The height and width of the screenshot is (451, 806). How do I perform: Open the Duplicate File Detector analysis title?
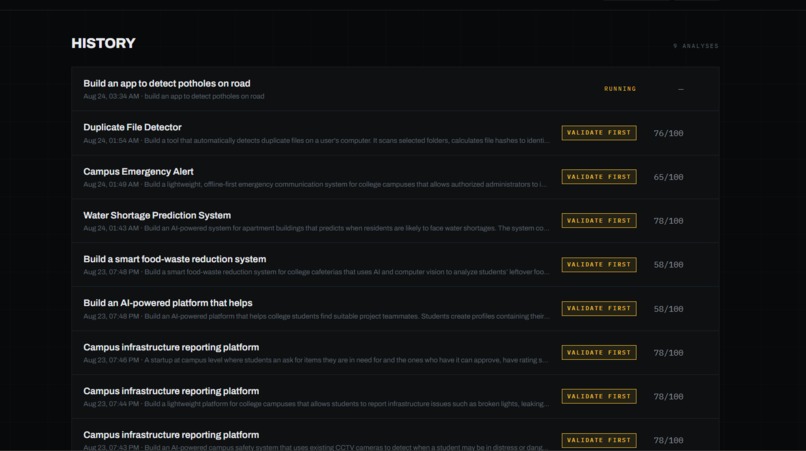pyautogui.click(x=132, y=127)
